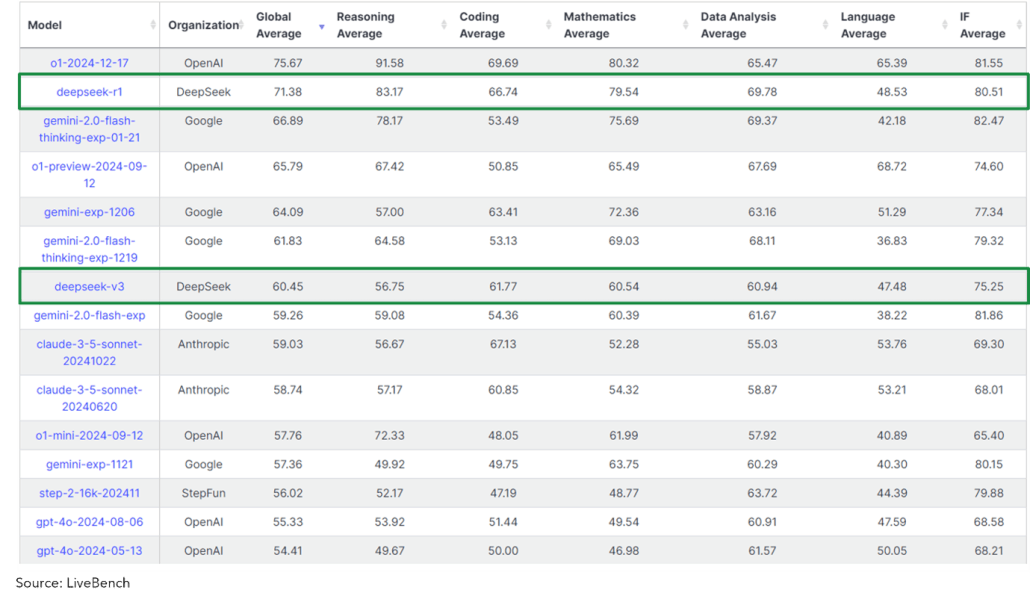
Task: Click deepseek-v3's 61.77 coding average
Action: 503,286
